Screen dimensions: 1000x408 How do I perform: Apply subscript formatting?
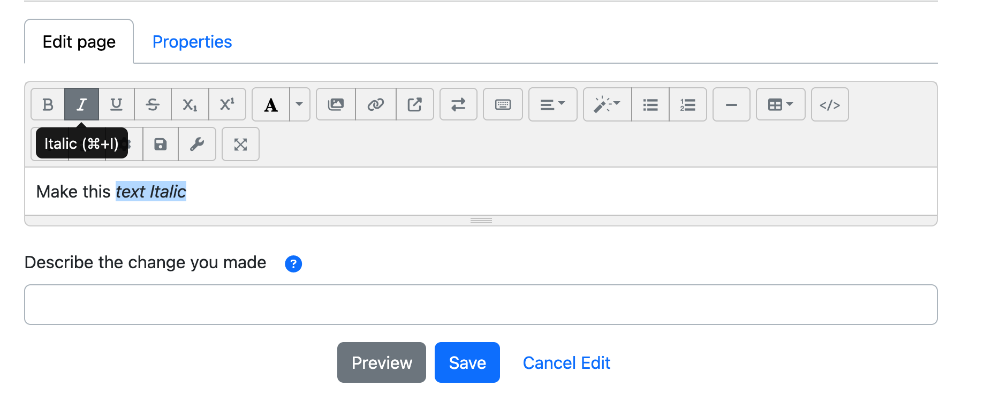[189, 105]
